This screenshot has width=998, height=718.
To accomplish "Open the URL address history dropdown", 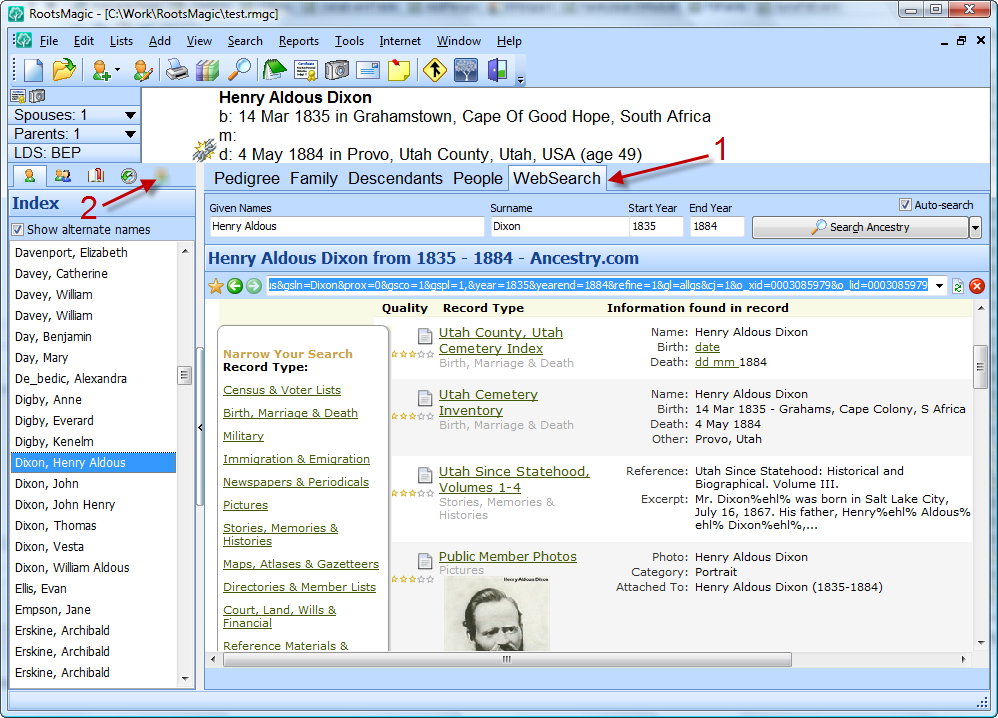I will tap(939, 286).
